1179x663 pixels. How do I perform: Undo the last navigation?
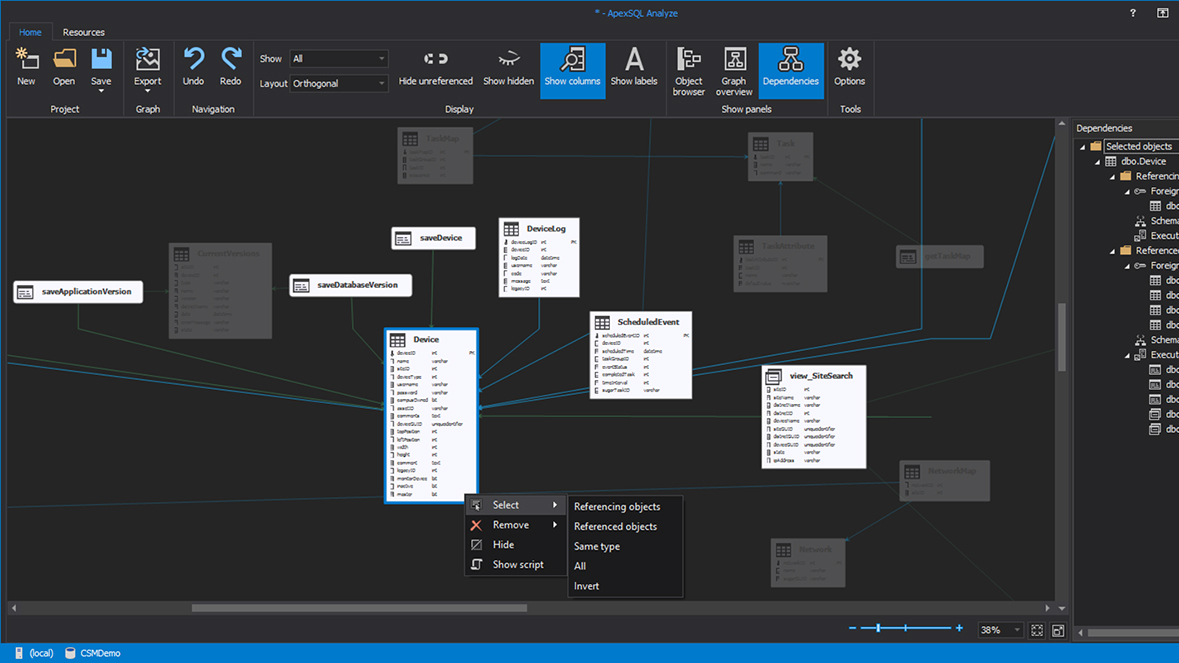(193, 67)
